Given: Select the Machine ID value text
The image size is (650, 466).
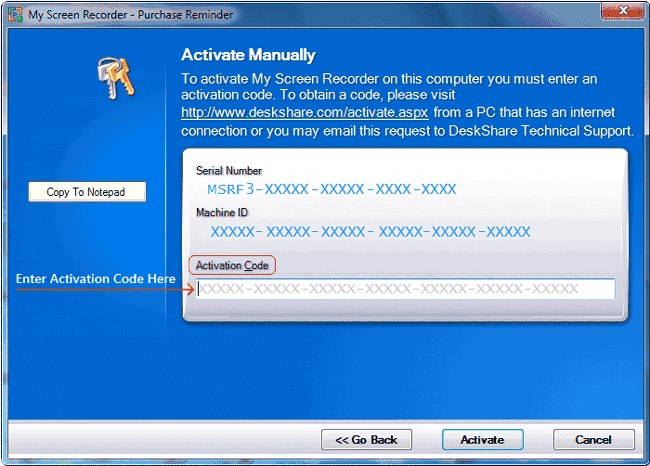Looking at the screenshot, I should [370, 232].
